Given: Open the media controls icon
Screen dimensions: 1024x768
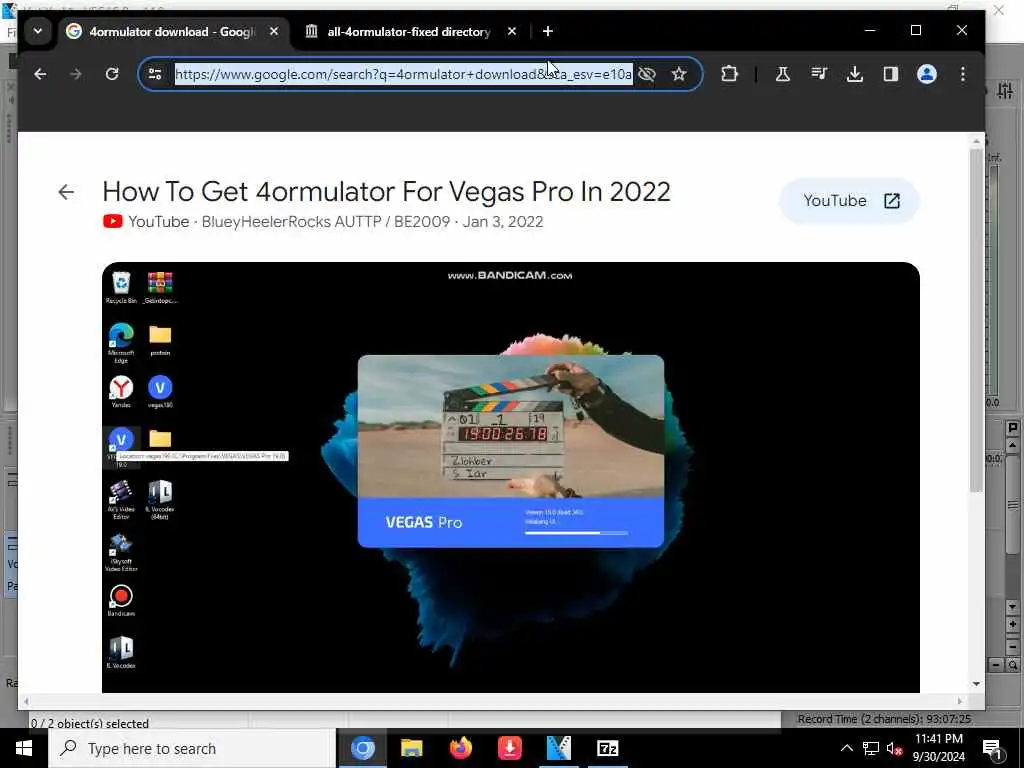Looking at the screenshot, I should tap(818, 74).
